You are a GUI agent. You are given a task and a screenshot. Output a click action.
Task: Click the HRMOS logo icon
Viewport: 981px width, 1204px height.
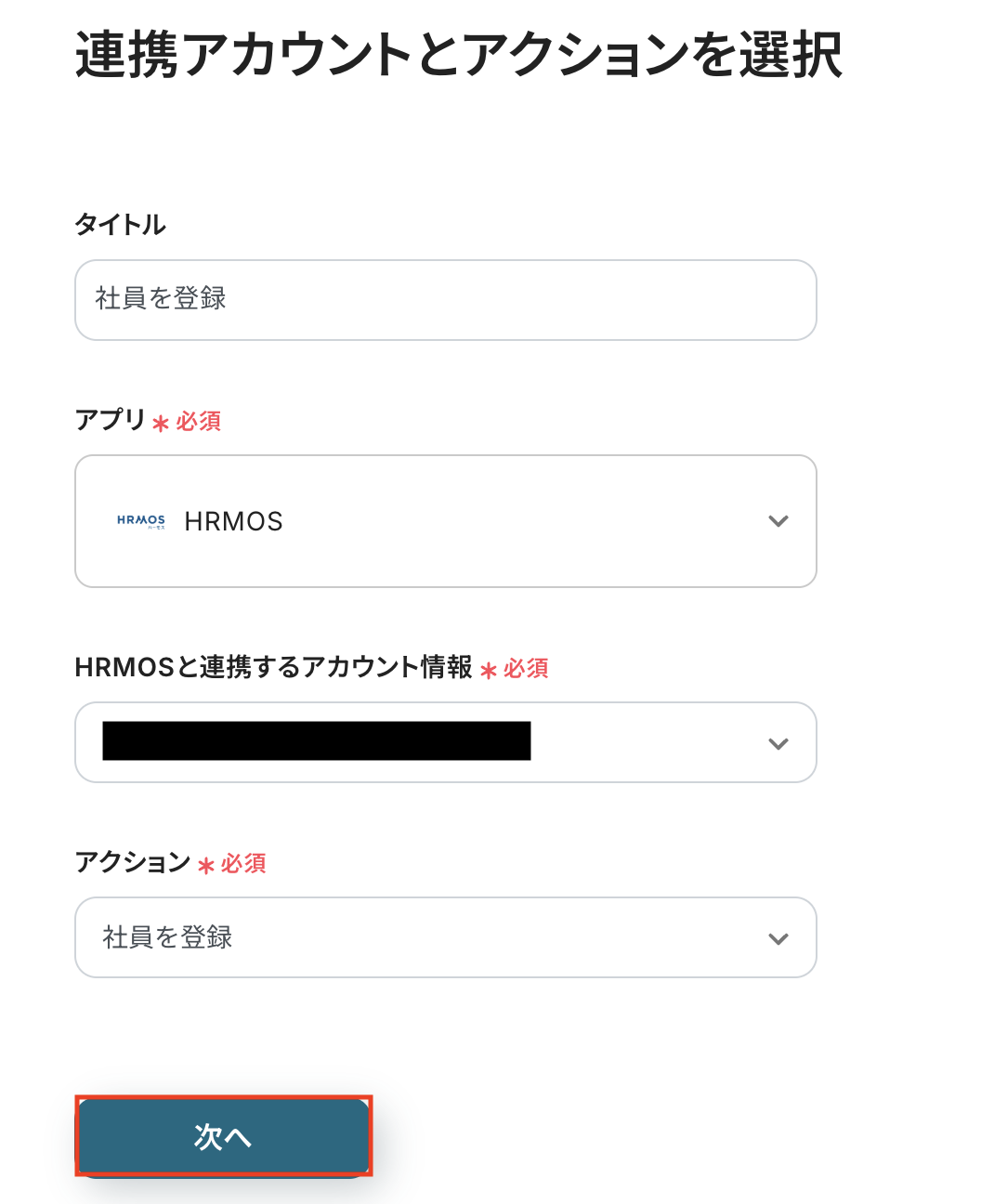[141, 521]
